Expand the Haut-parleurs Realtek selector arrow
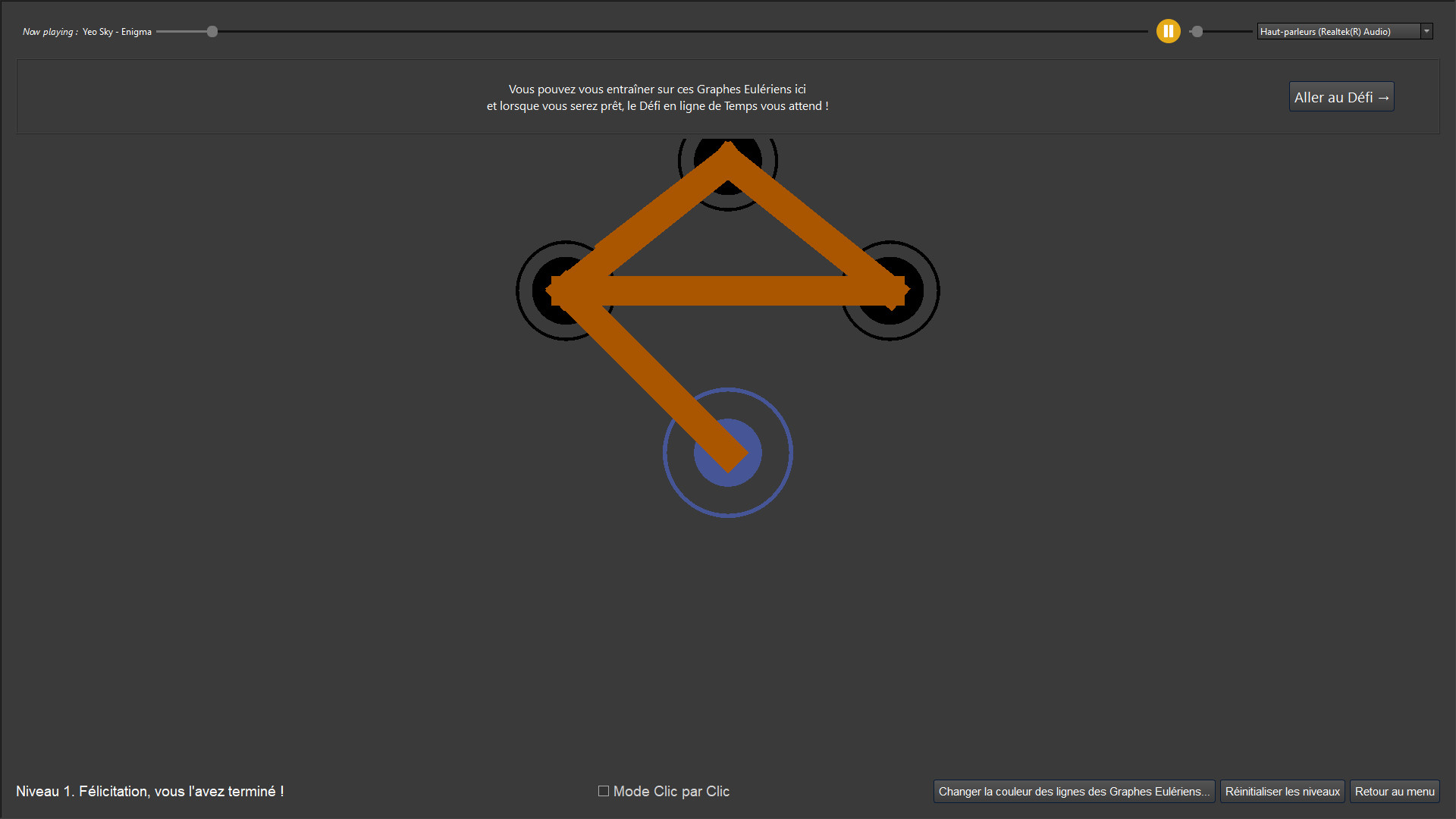The image size is (1456, 819). pyautogui.click(x=1428, y=31)
